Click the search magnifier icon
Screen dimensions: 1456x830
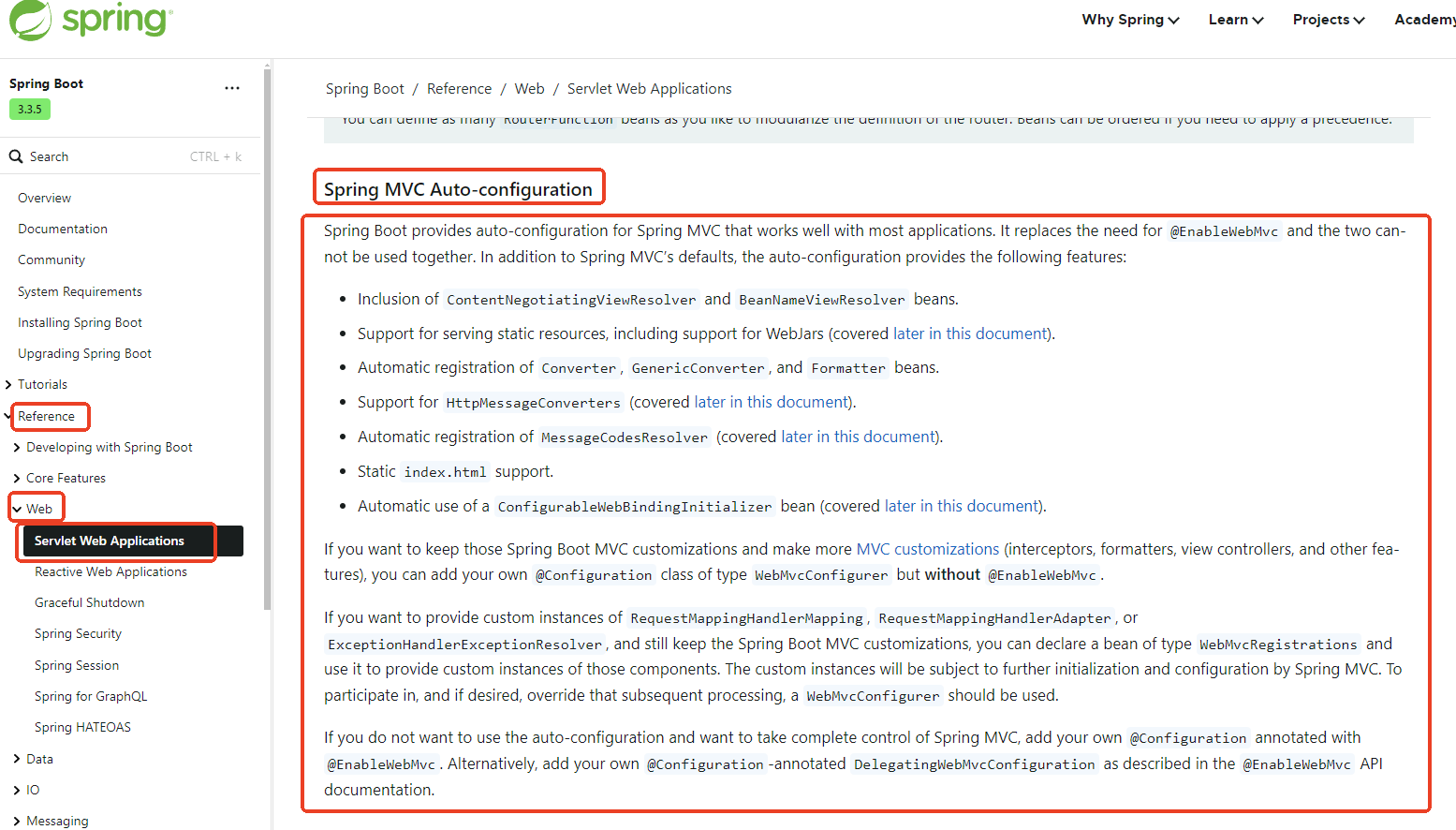[x=16, y=156]
